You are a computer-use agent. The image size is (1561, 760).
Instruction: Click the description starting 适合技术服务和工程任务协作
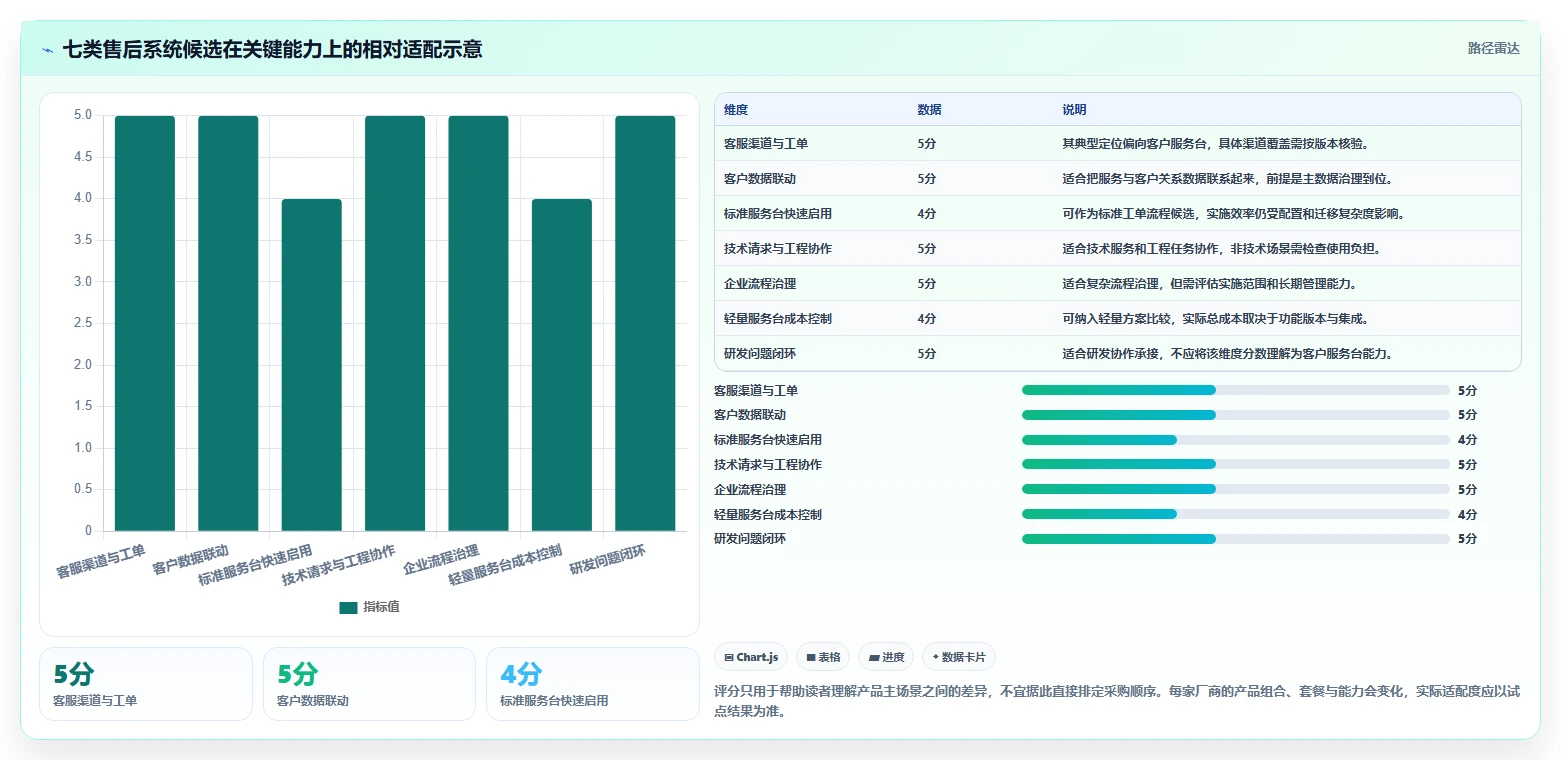click(x=1221, y=249)
